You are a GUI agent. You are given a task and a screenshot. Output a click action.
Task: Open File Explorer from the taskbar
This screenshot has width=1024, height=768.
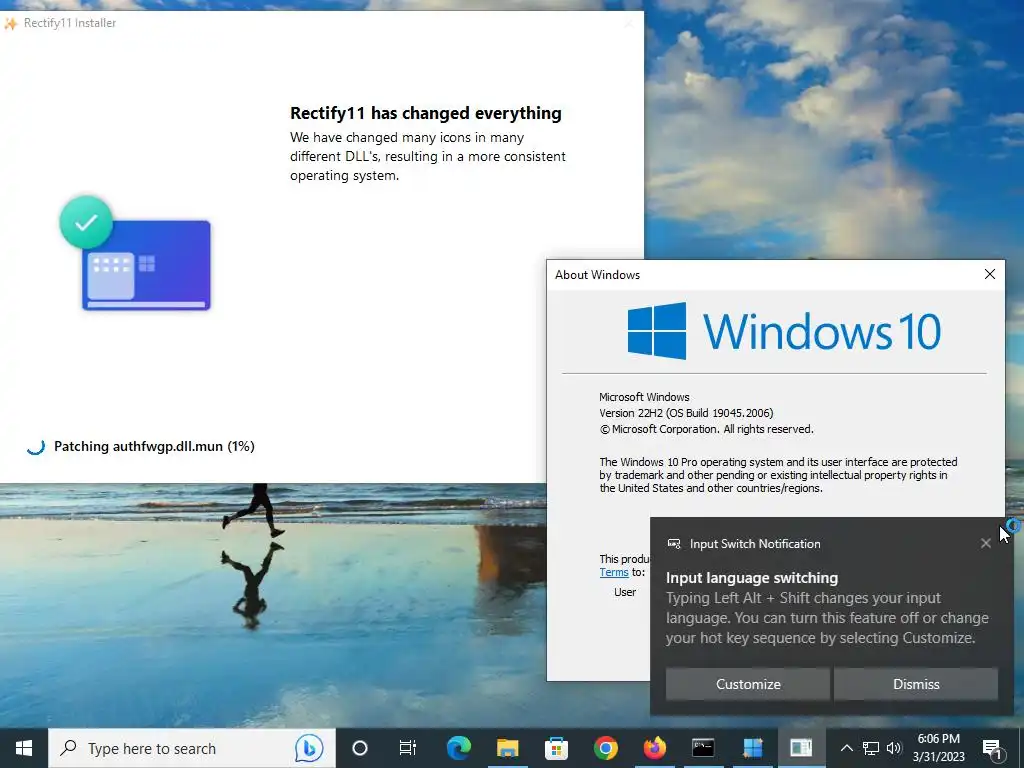click(507, 748)
